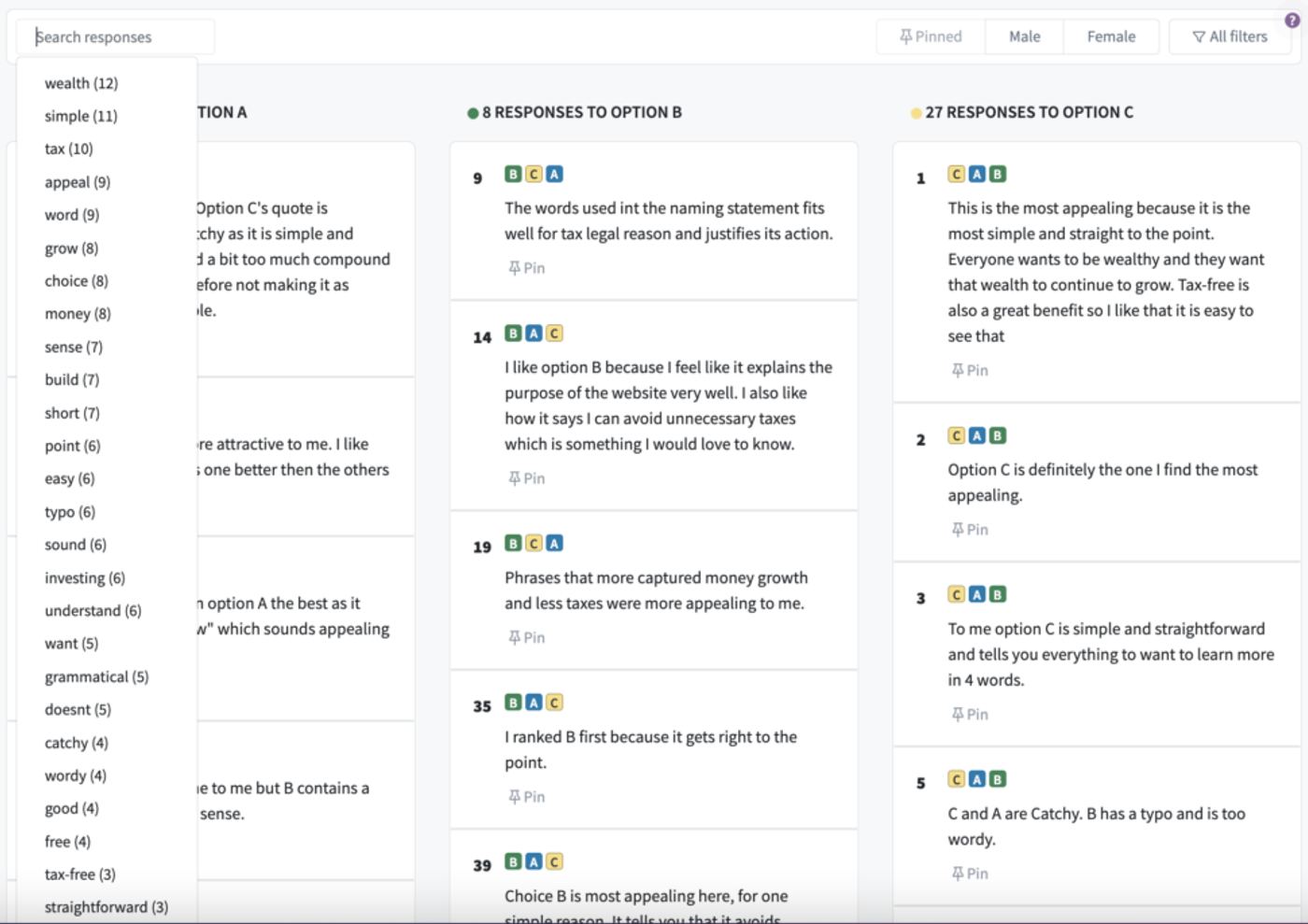Pin response 3 about simple and straightforward
The width and height of the screenshot is (1308, 924).
pos(970,715)
